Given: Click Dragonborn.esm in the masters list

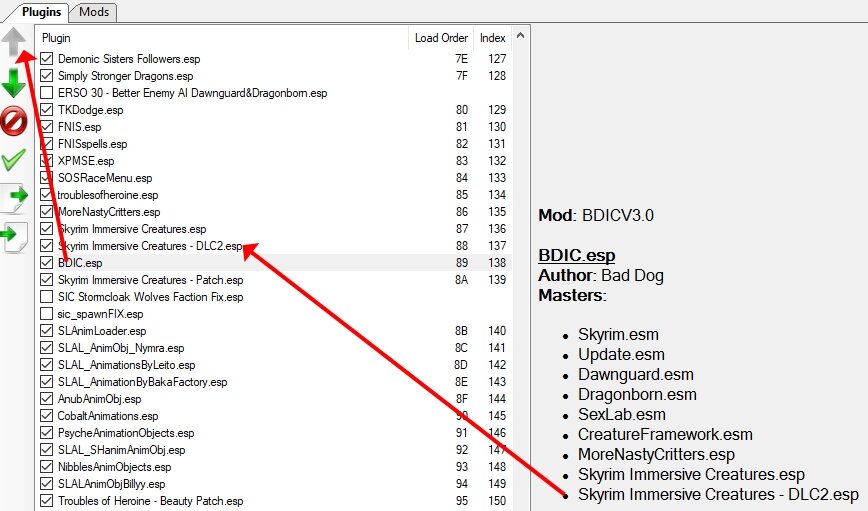Looking at the screenshot, I should (637, 395).
